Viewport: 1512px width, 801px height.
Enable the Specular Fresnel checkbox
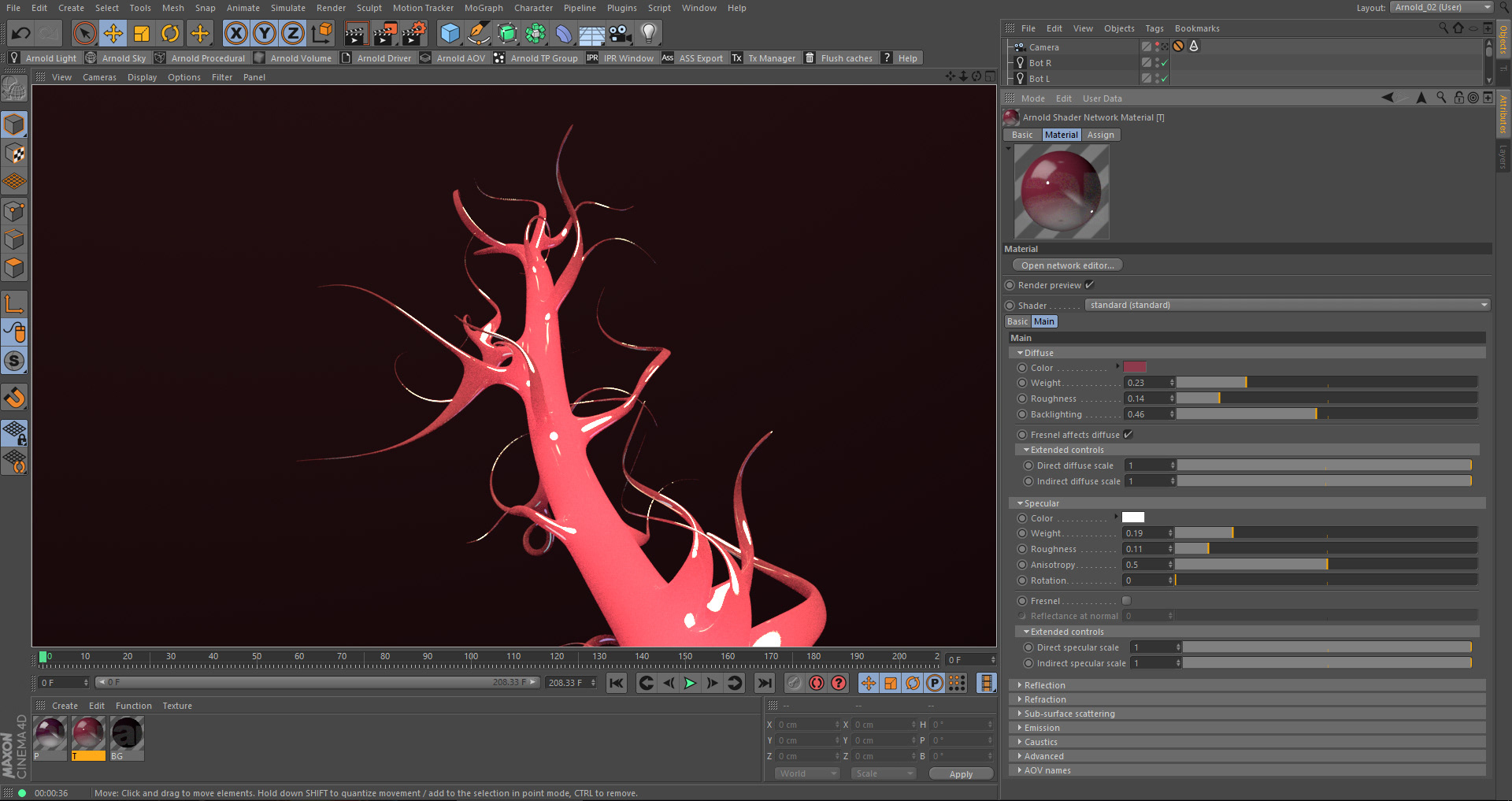[x=1126, y=601]
